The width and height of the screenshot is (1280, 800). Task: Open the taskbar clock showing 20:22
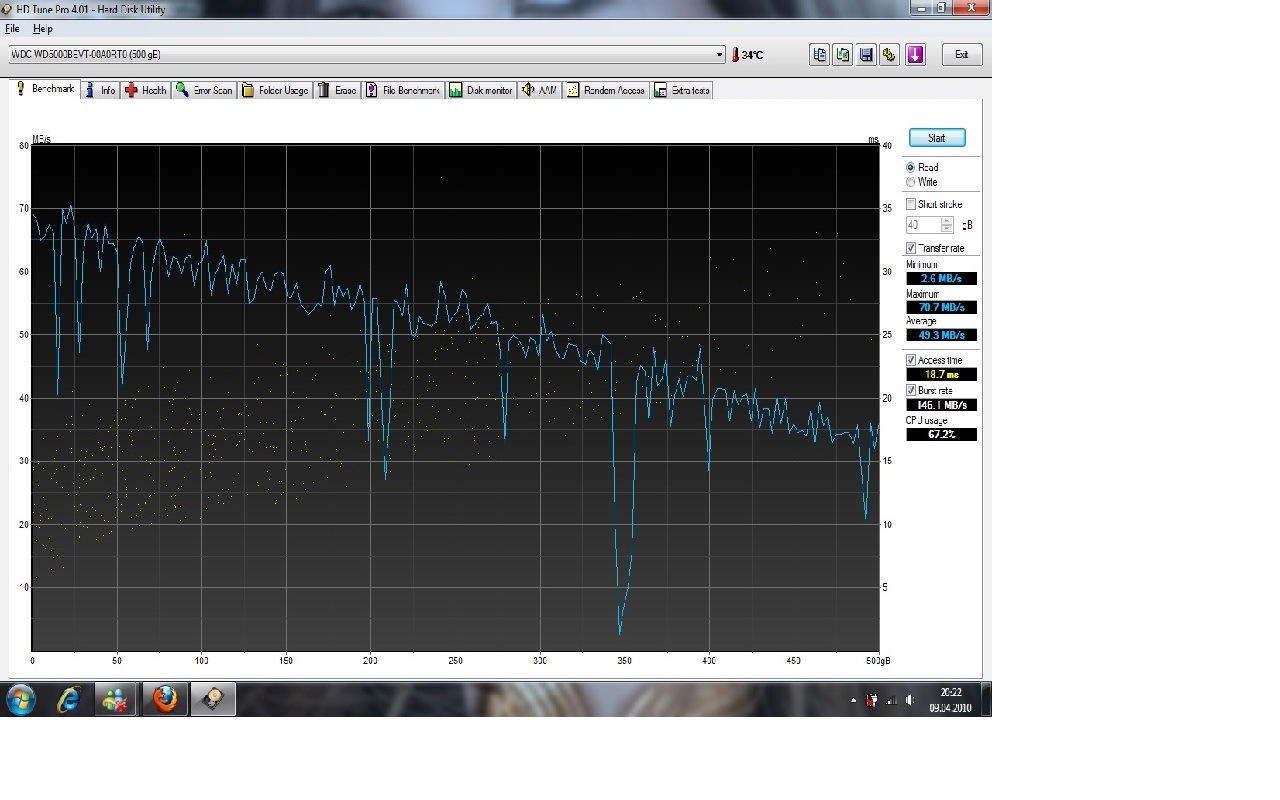tap(951, 700)
